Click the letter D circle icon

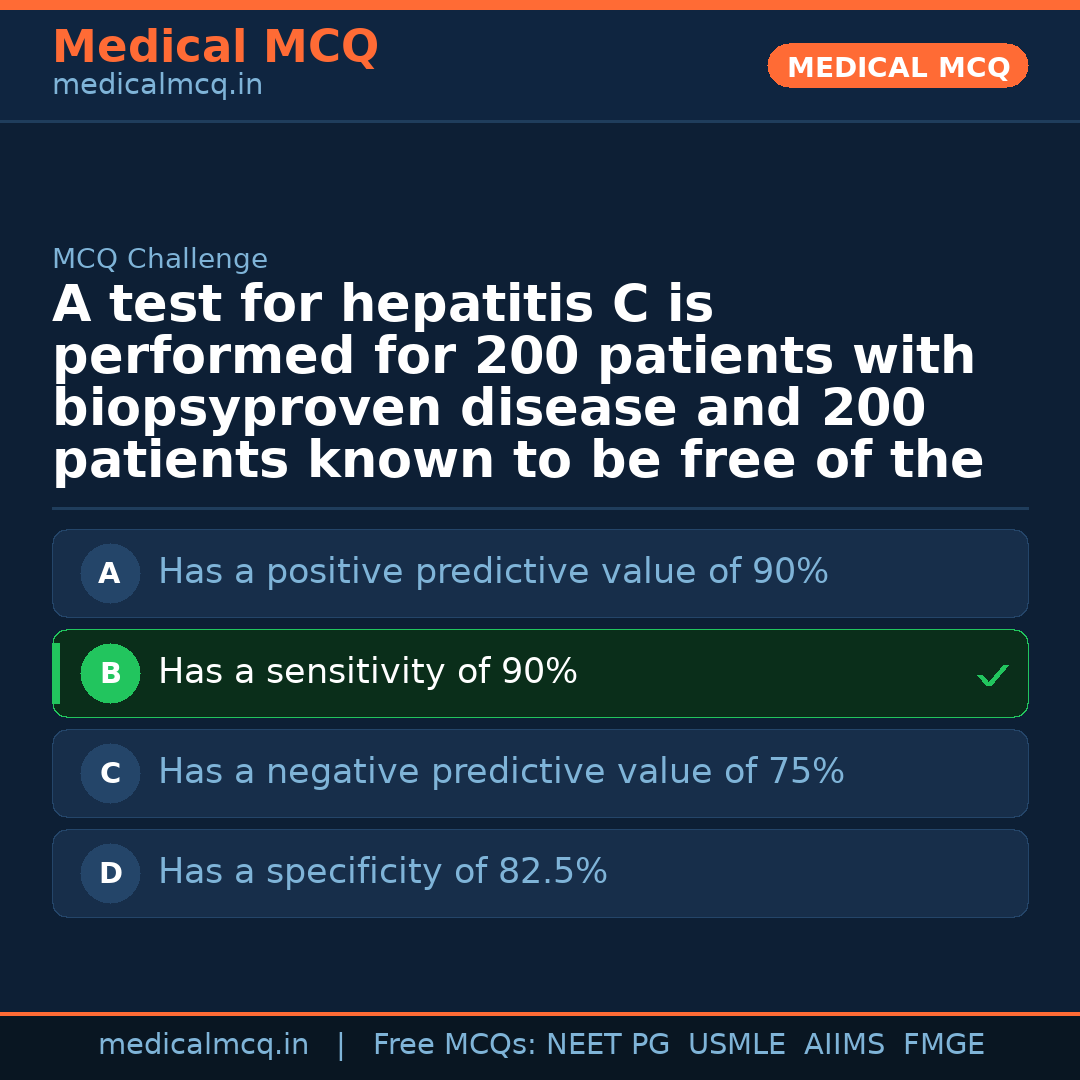[110, 874]
